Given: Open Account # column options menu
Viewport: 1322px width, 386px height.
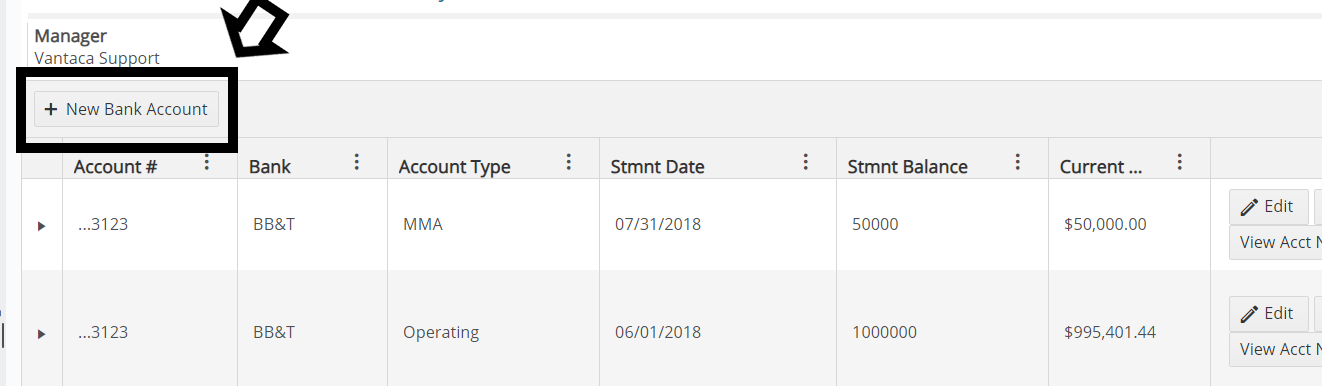Looking at the screenshot, I should coord(207,162).
